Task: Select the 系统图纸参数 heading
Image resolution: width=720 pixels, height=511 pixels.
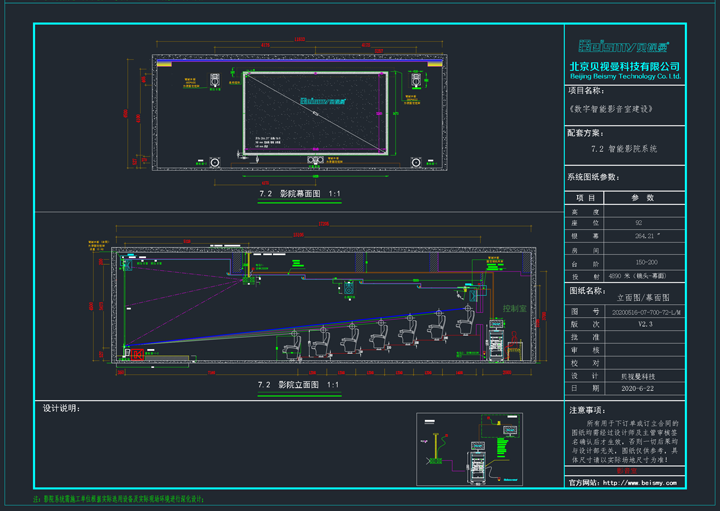Action: [593, 177]
